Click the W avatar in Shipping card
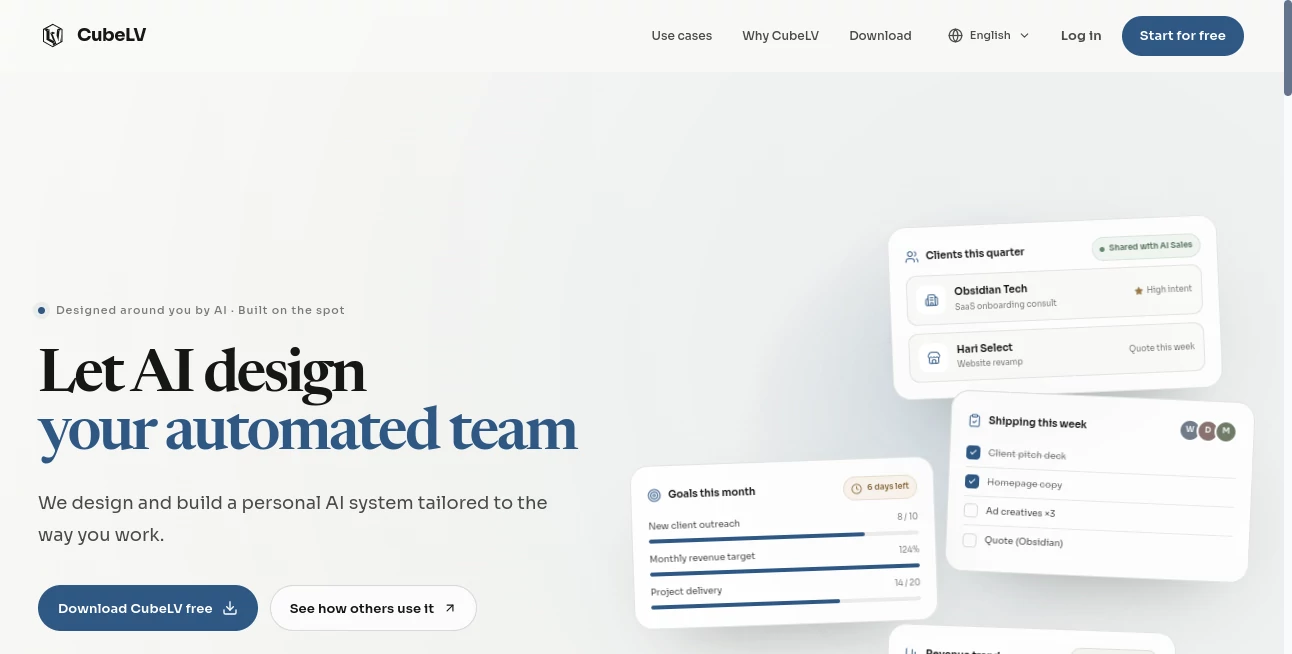 coord(1190,430)
